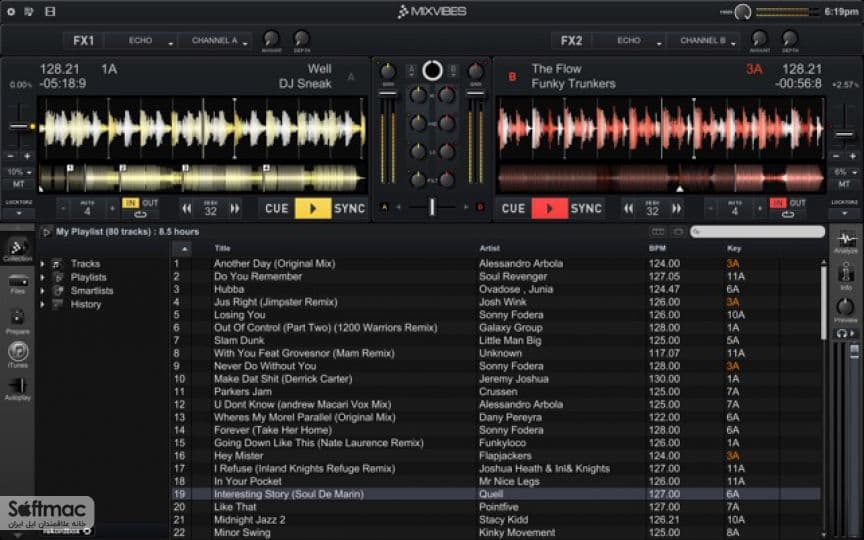Expand the Smartlists tree node
Viewport: 864px width, 540px height.
point(42,290)
